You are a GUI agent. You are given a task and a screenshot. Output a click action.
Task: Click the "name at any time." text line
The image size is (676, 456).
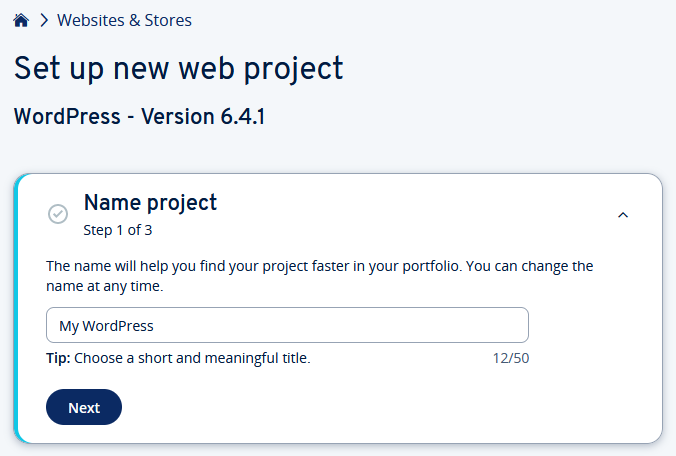coord(105,286)
